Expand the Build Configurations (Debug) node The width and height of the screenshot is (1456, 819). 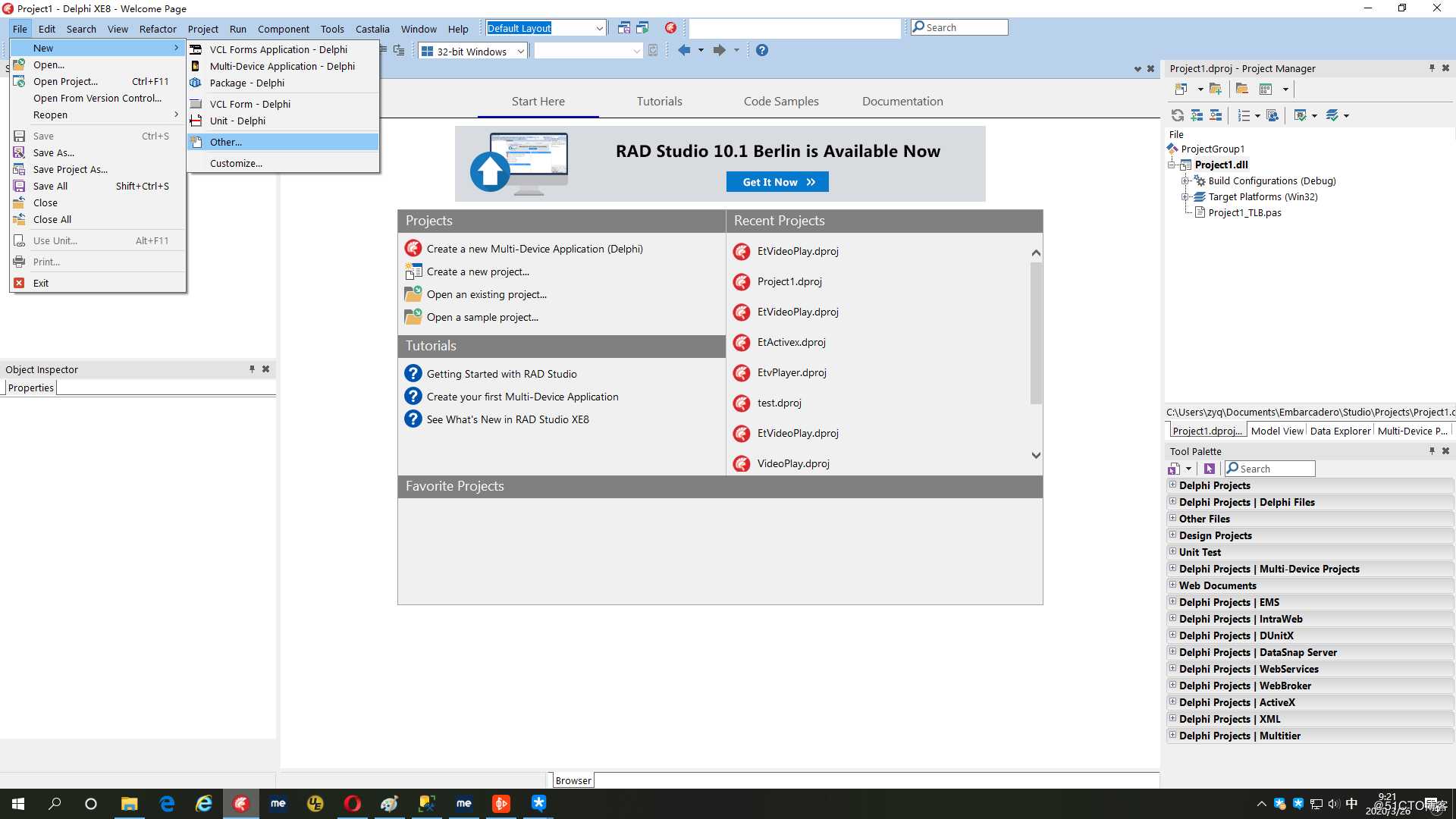pyautogui.click(x=1185, y=180)
